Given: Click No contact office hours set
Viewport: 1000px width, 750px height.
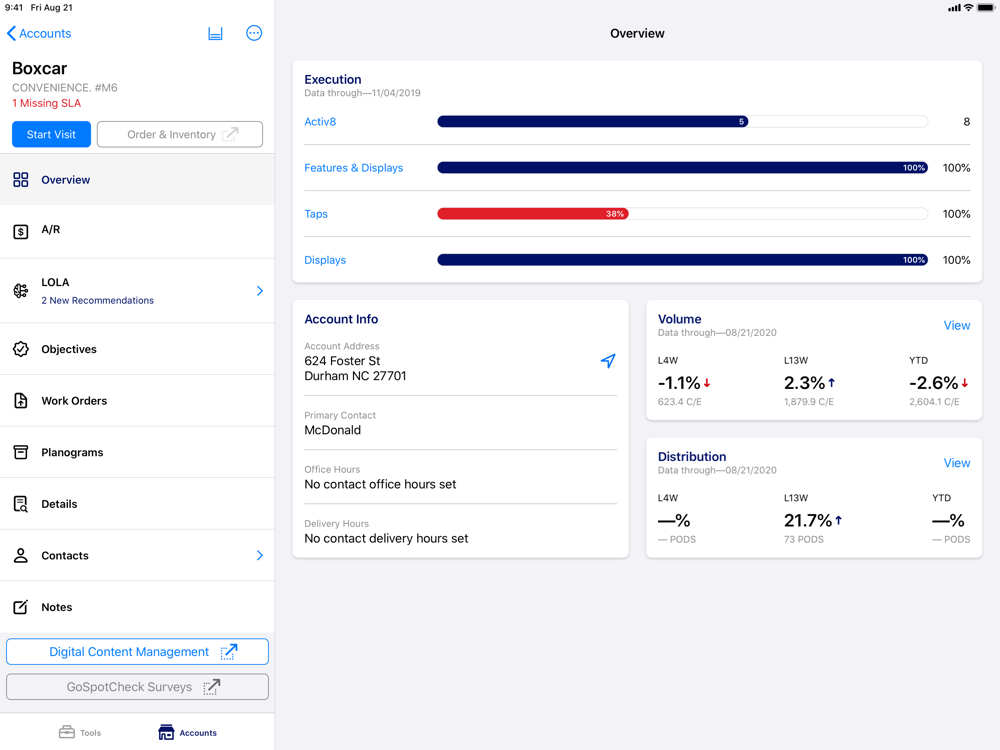Looking at the screenshot, I should tap(380, 485).
